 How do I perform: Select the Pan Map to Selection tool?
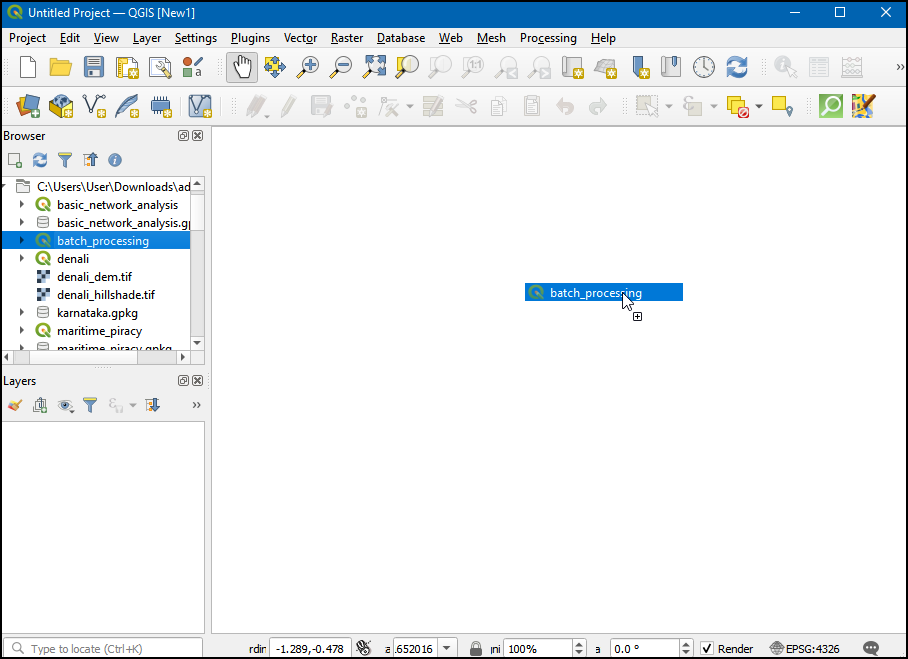coord(275,67)
